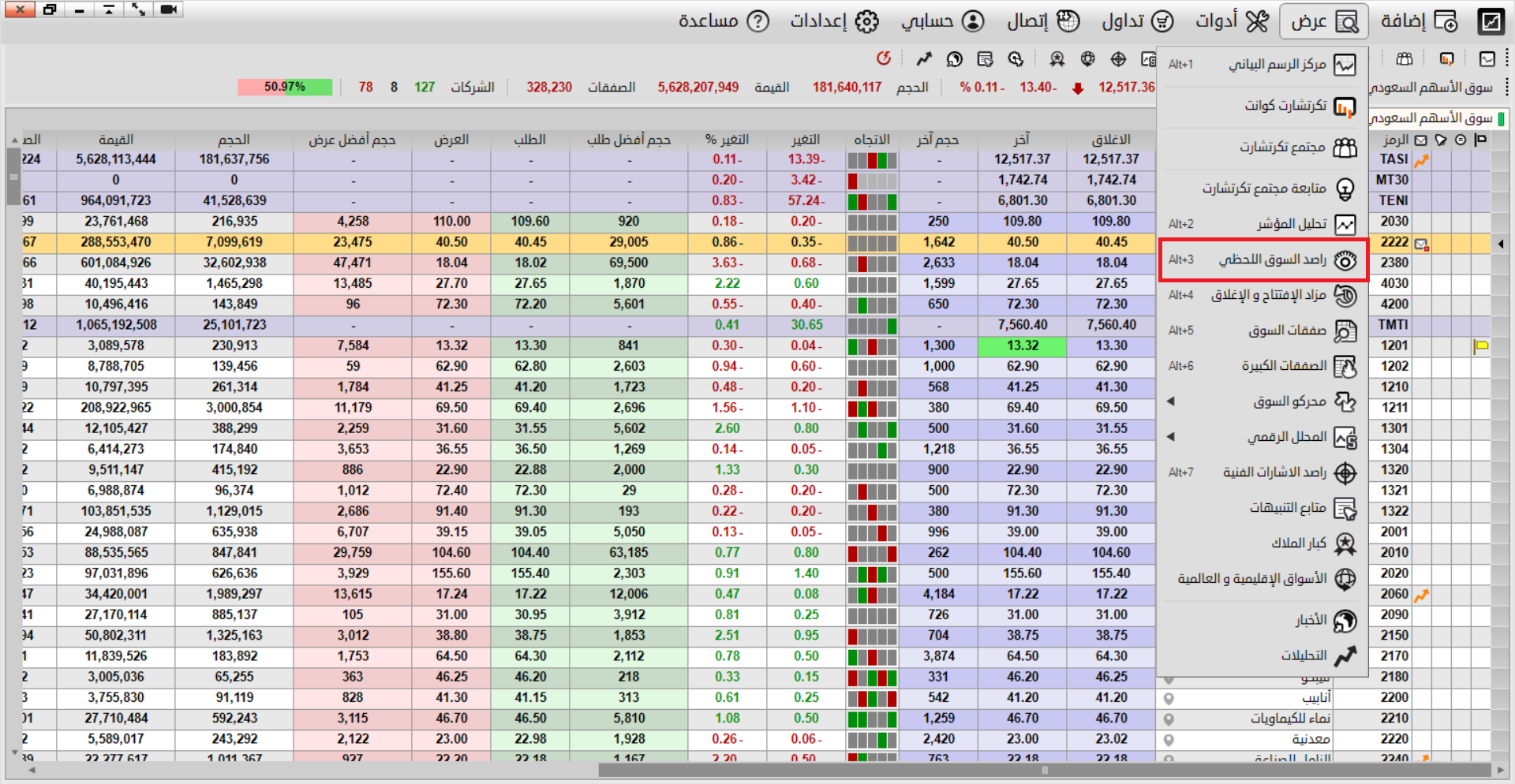This screenshot has width=1515, height=784.
Task: Expand the المحلل الرقمي submenu arrow
Action: [1171, 437]
